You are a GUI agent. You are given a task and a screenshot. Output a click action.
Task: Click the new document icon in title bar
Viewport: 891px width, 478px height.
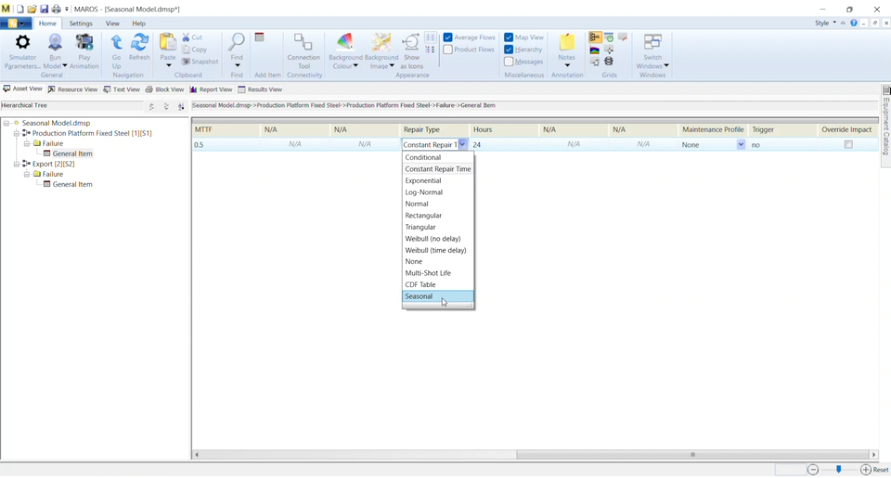click(20, 9)
